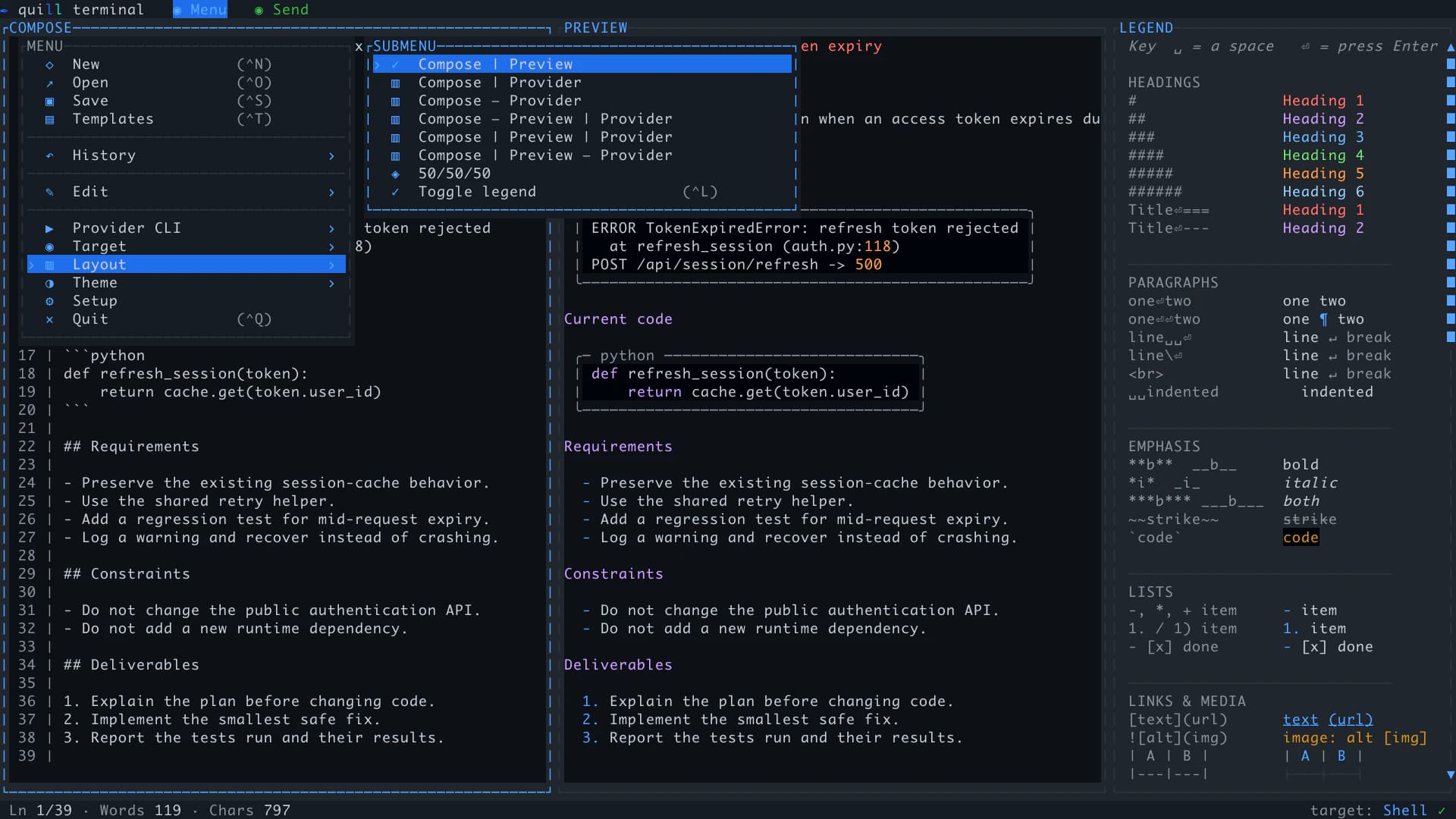Click the cross icon beside Quit
The width and height of the screenshot is (1456, 819).
coord(49,320)
